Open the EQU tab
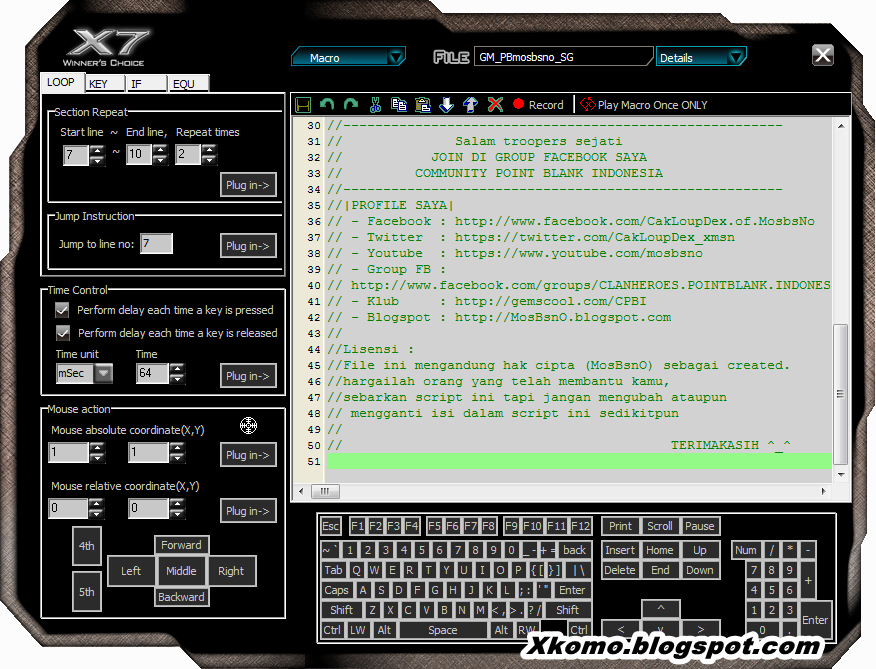The image size is (876, 669). (x=187, y=83)
